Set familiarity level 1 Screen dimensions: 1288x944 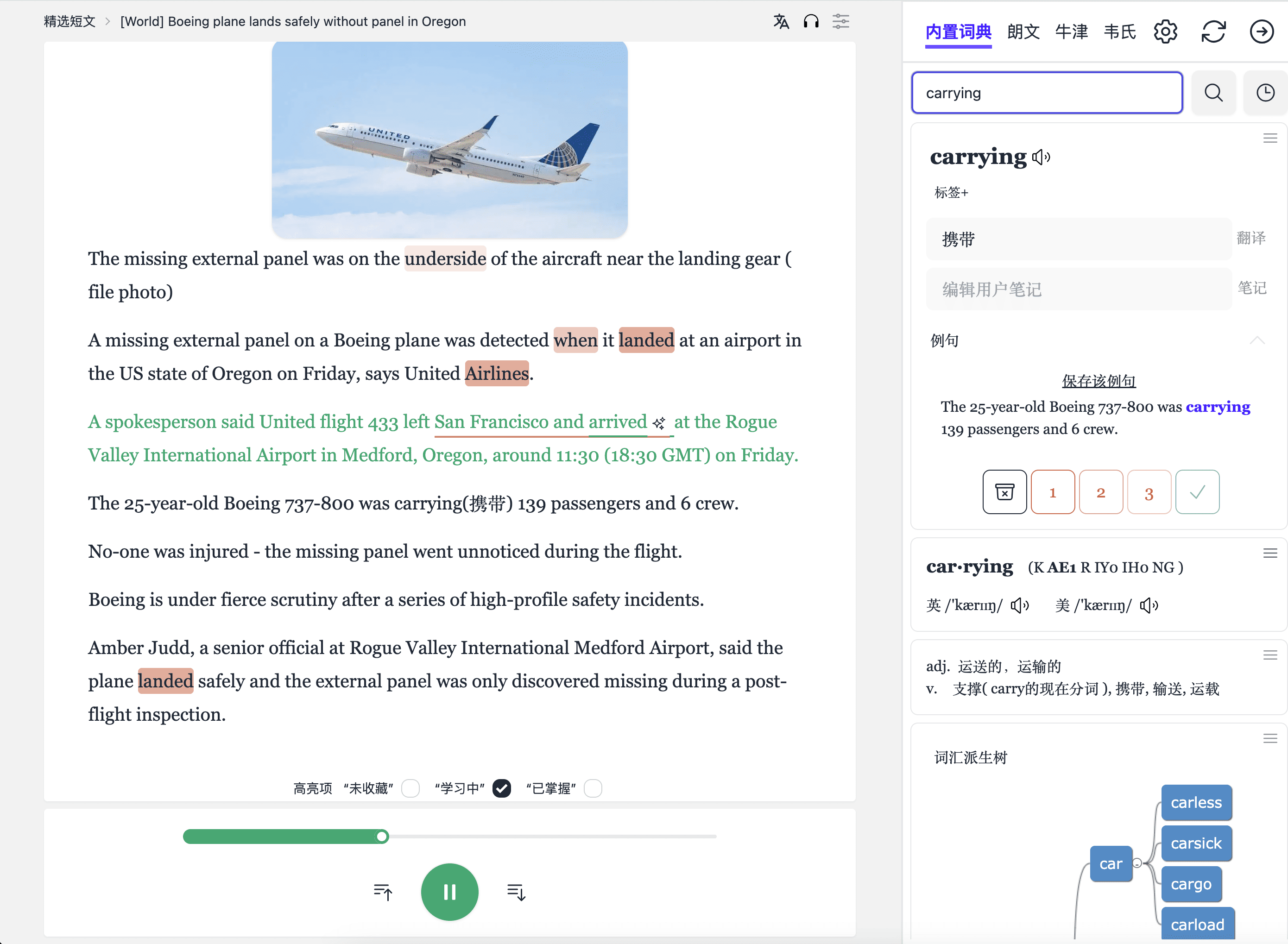1053,492
